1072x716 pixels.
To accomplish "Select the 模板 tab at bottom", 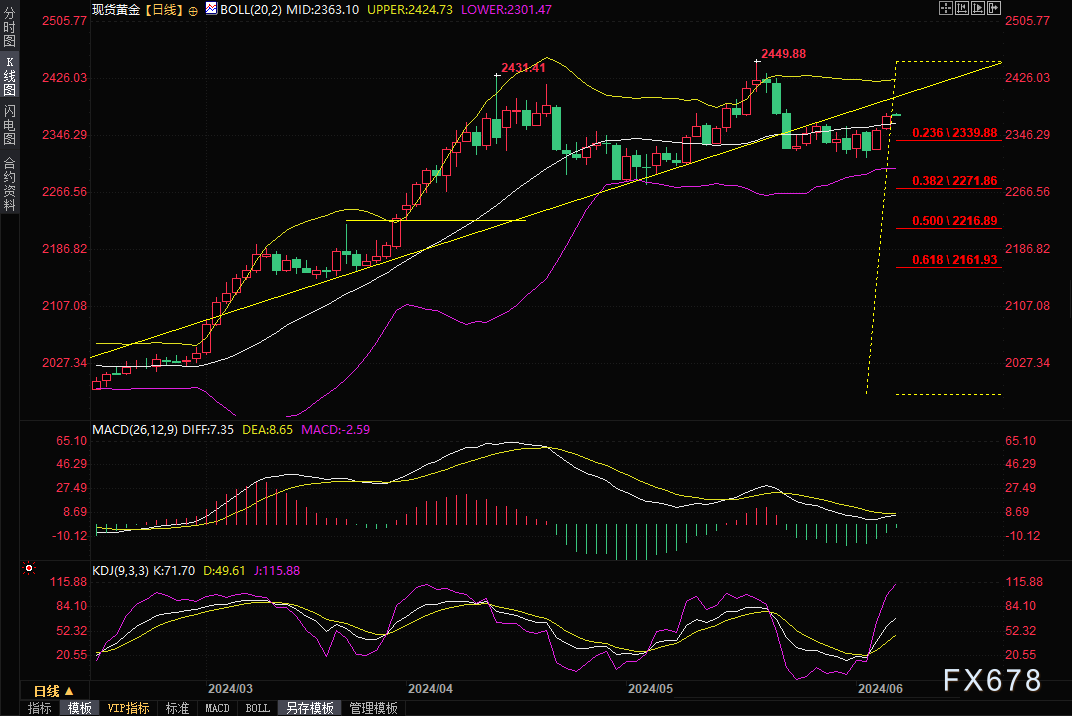I will (80, 708).
